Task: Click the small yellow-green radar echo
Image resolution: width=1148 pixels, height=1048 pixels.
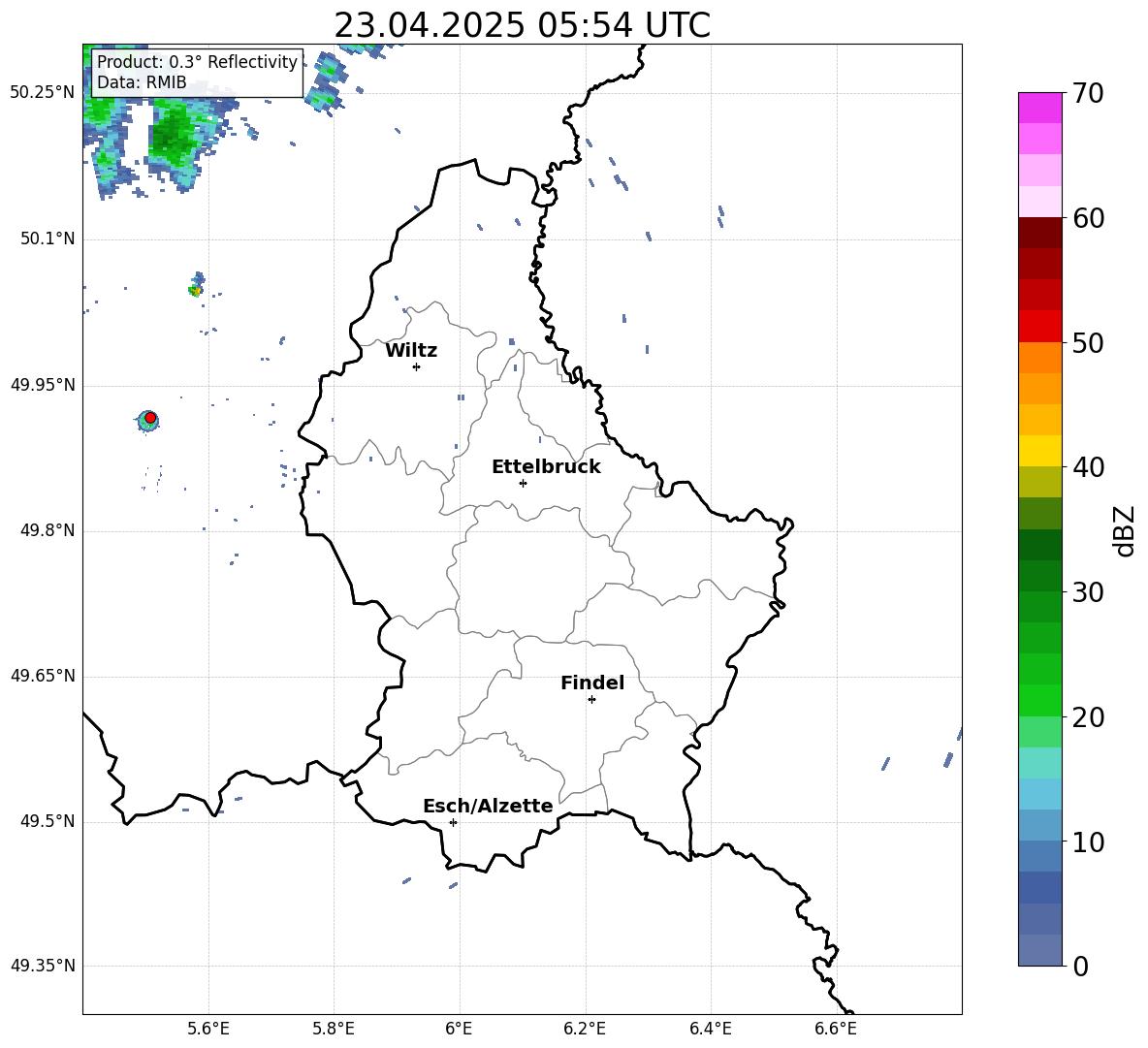Action: click(195, 291)
